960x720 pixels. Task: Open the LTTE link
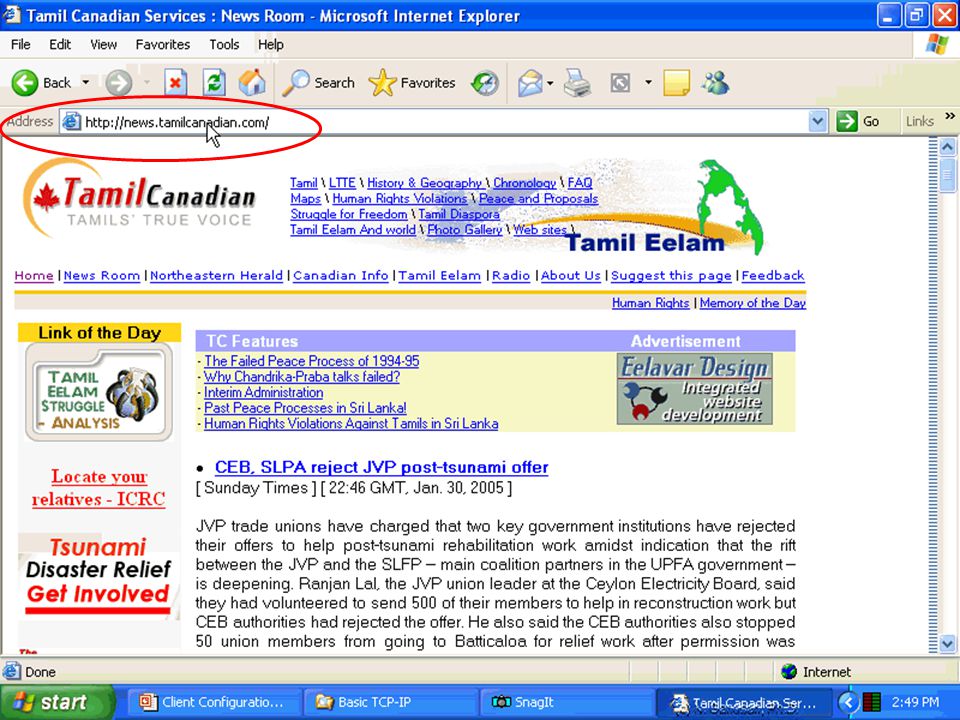(x=342, y=183)
